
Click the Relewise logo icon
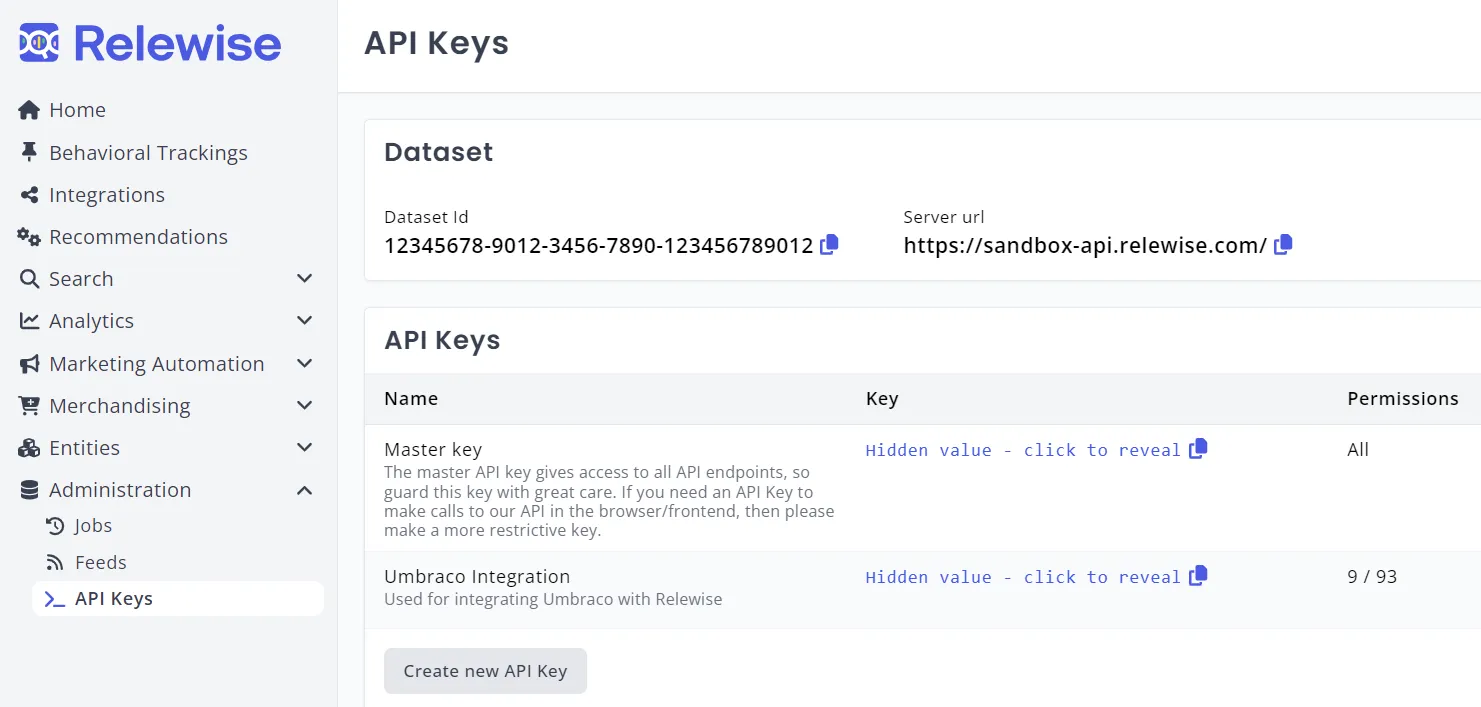coord(39,43)
